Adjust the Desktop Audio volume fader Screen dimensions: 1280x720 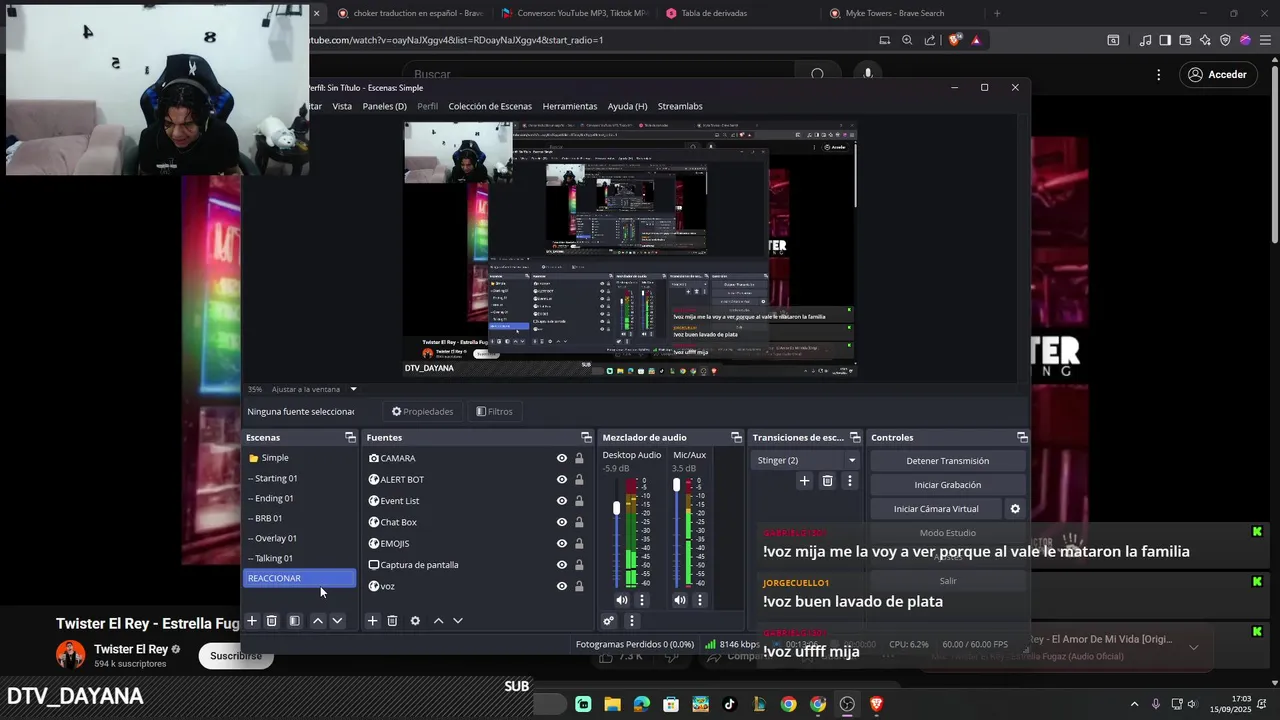click(x=617, y=508)
